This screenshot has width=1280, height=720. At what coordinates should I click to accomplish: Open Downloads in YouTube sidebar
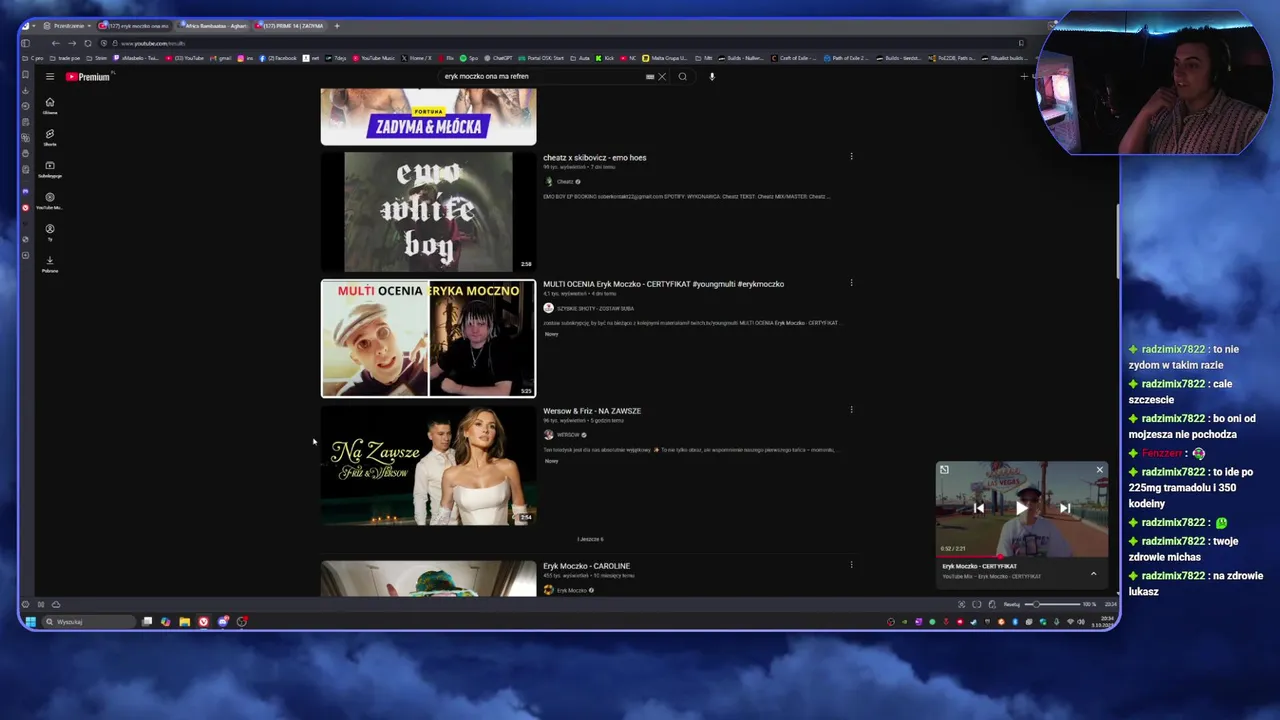[x=50, y=264]
